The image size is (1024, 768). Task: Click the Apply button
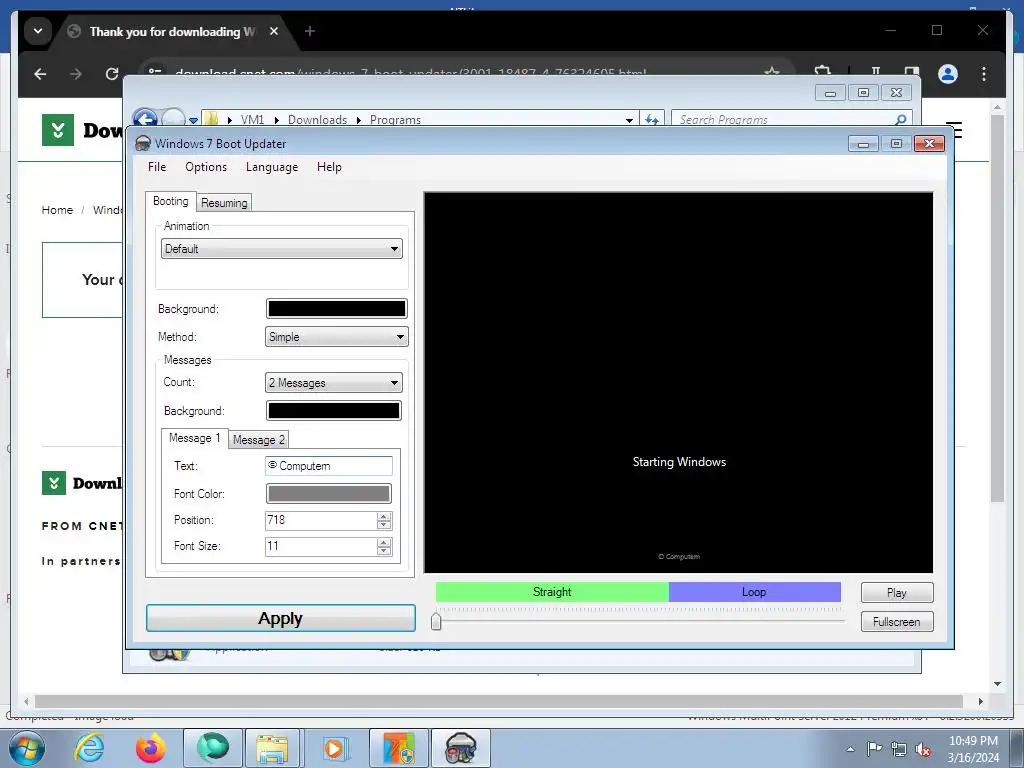pyautogui.click(x=281, y=618)
